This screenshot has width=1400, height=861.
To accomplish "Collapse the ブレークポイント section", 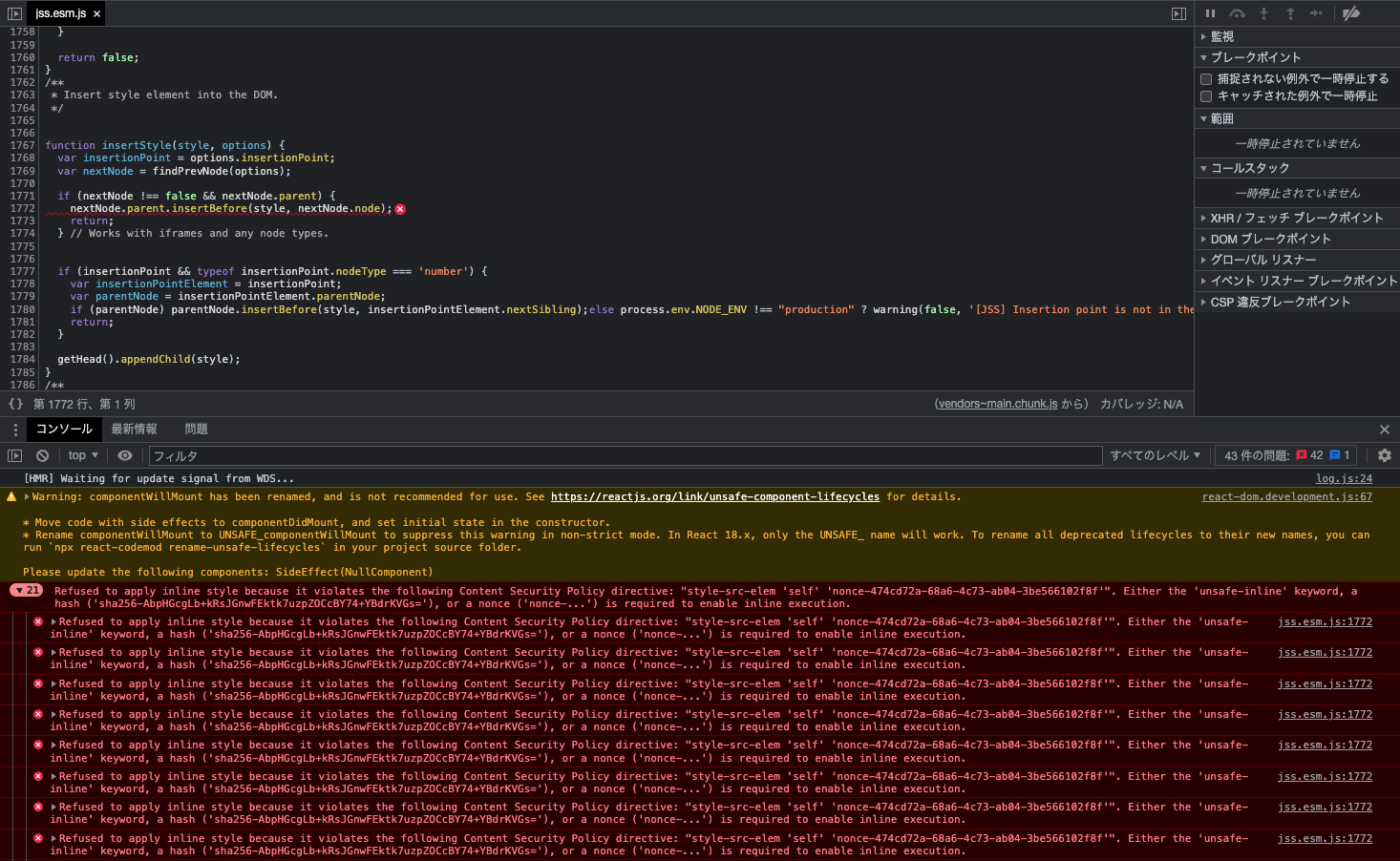I will 1297,57.
